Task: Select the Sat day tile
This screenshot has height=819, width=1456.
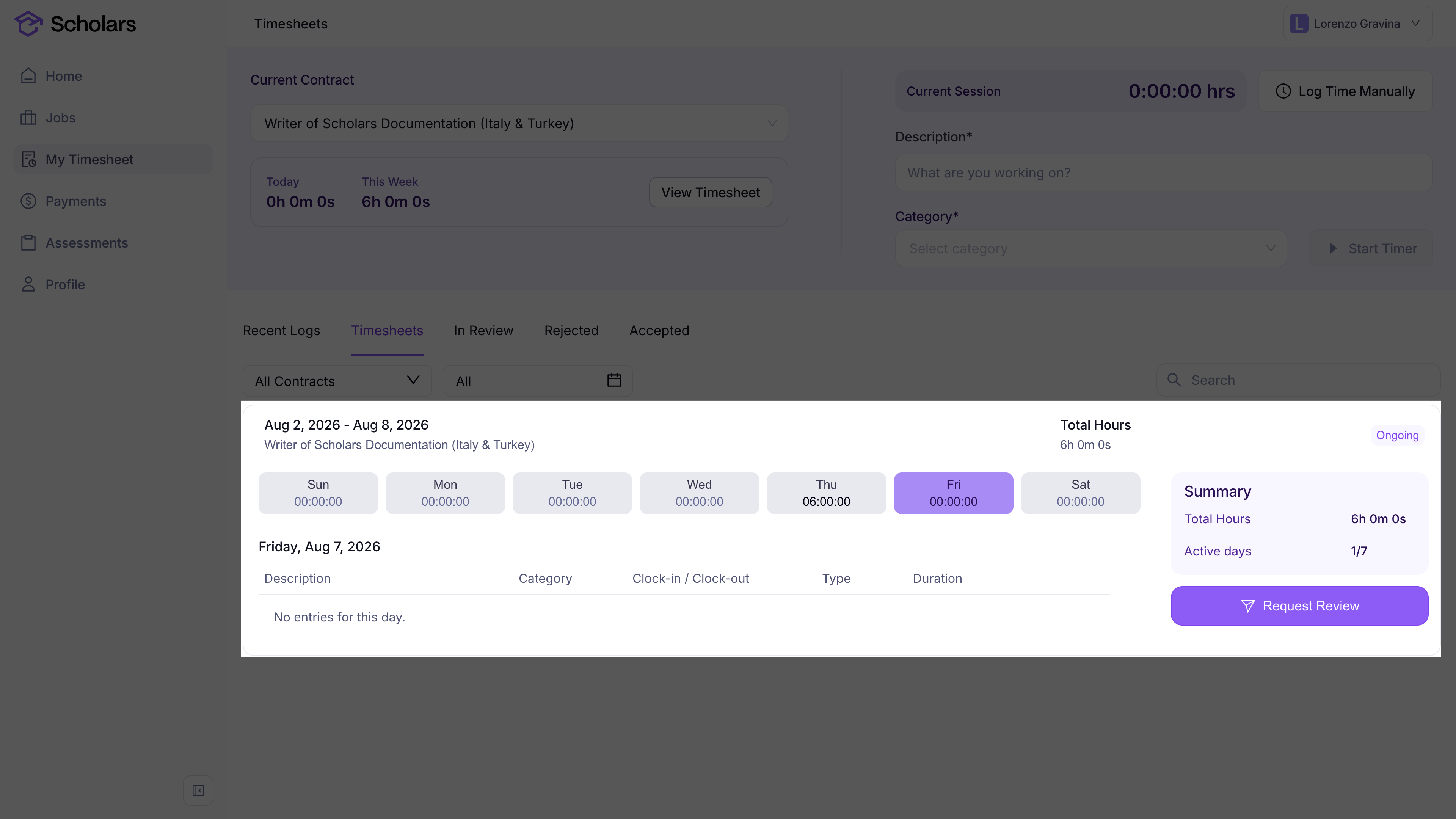Action: click(x=1081, y=493)
